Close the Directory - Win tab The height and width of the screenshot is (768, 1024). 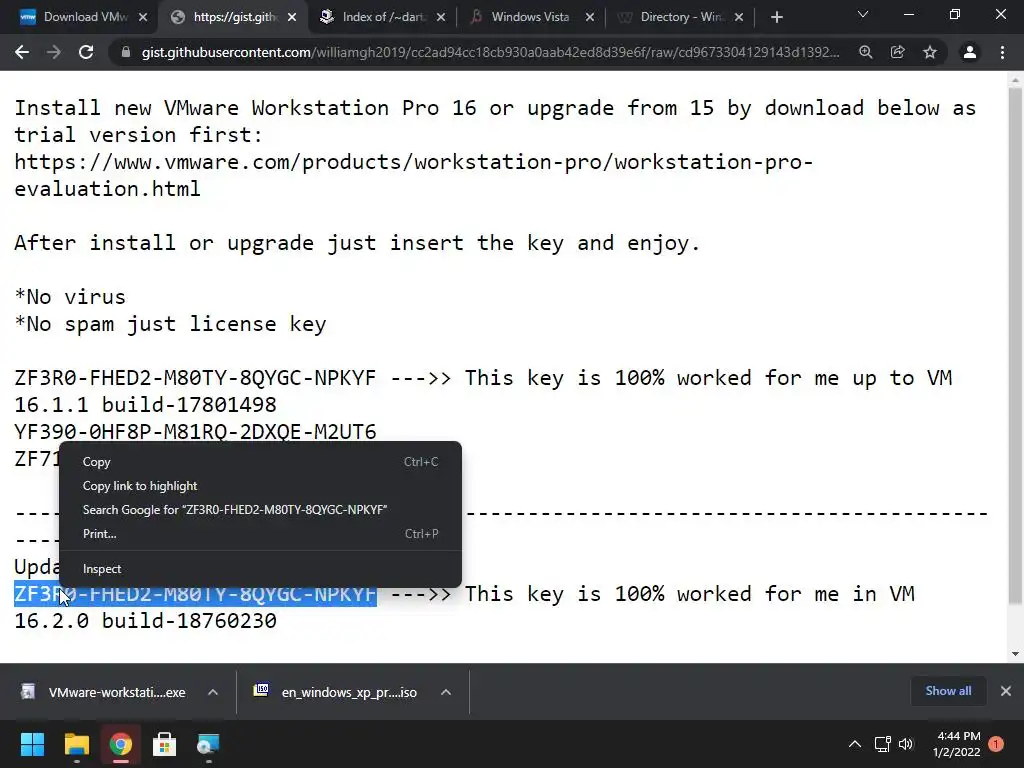tap(739, 18)
